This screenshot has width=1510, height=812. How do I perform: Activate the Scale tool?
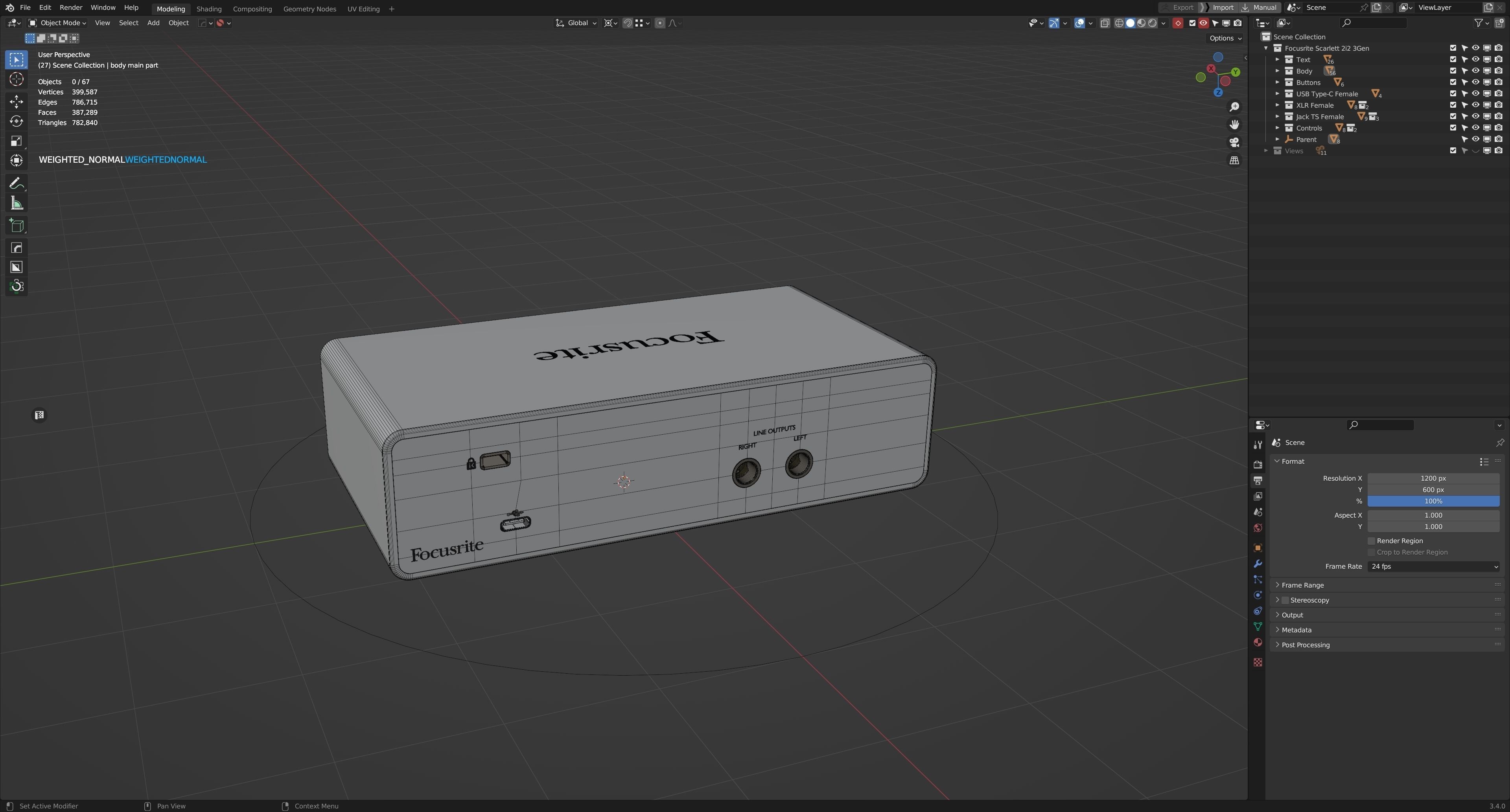17,141
